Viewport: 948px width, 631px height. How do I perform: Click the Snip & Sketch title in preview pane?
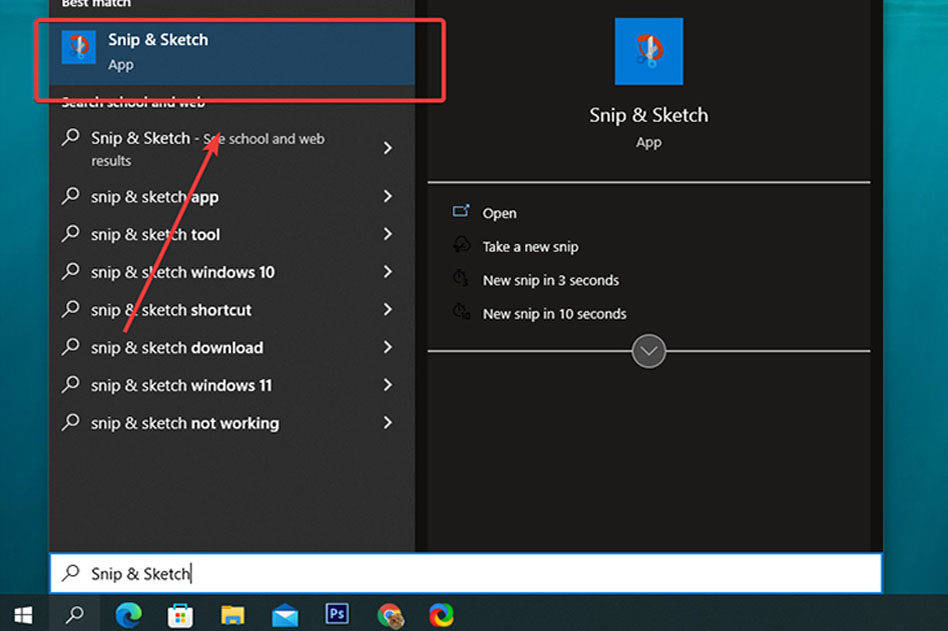tap(649, 115)
